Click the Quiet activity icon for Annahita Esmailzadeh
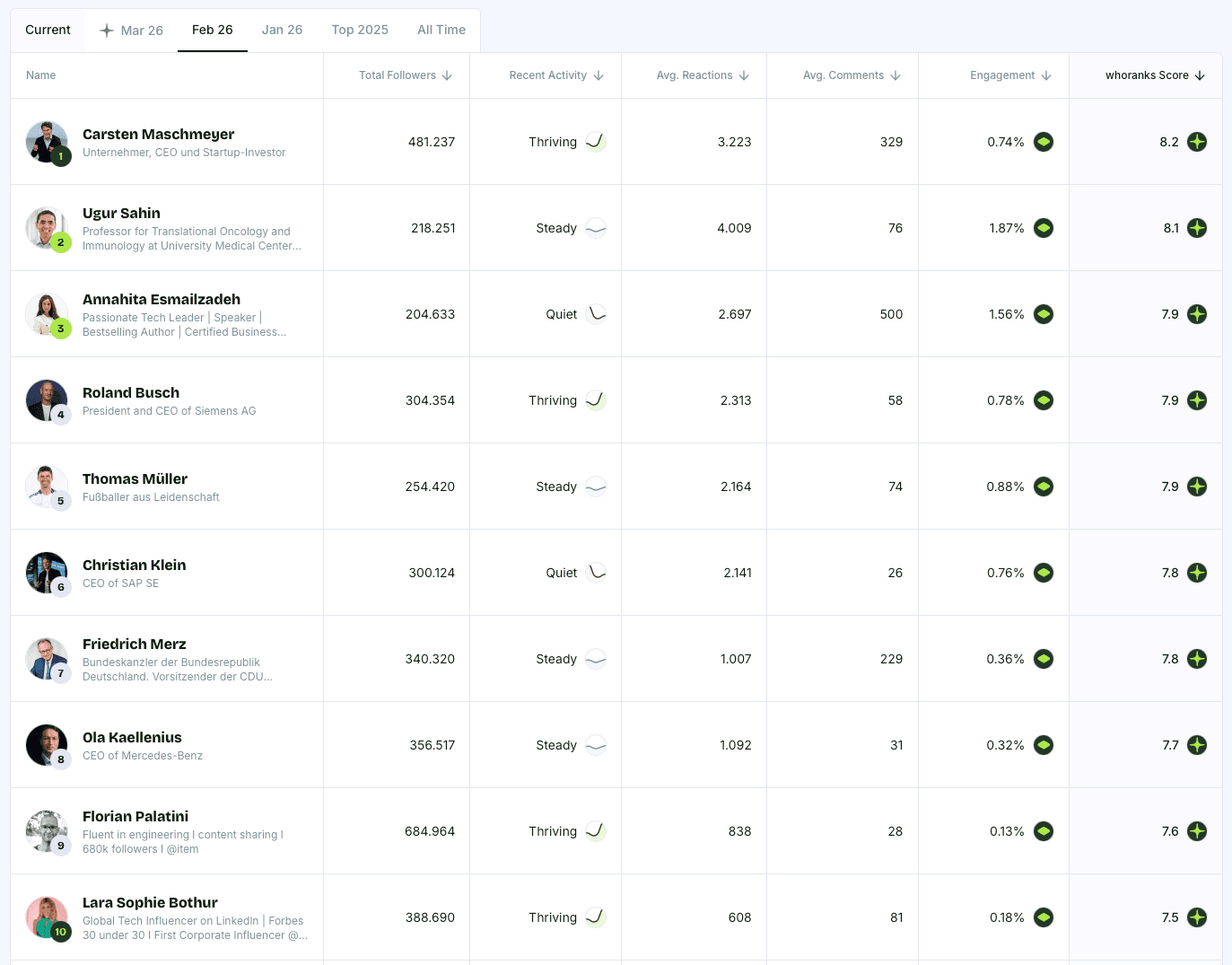 point(594,314)
